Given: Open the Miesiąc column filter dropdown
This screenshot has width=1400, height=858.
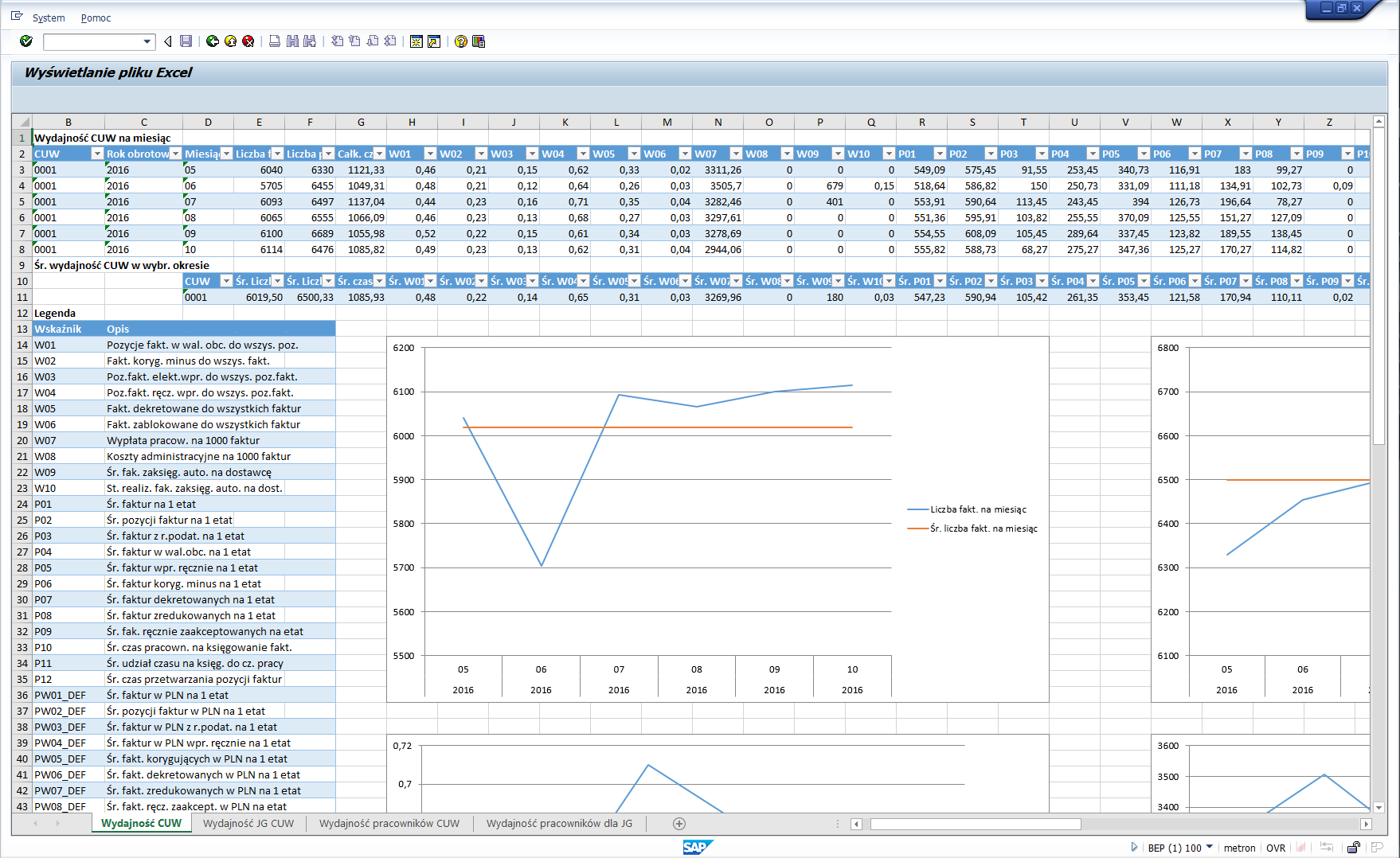Looking at the screenshot, I should [226, 154].
